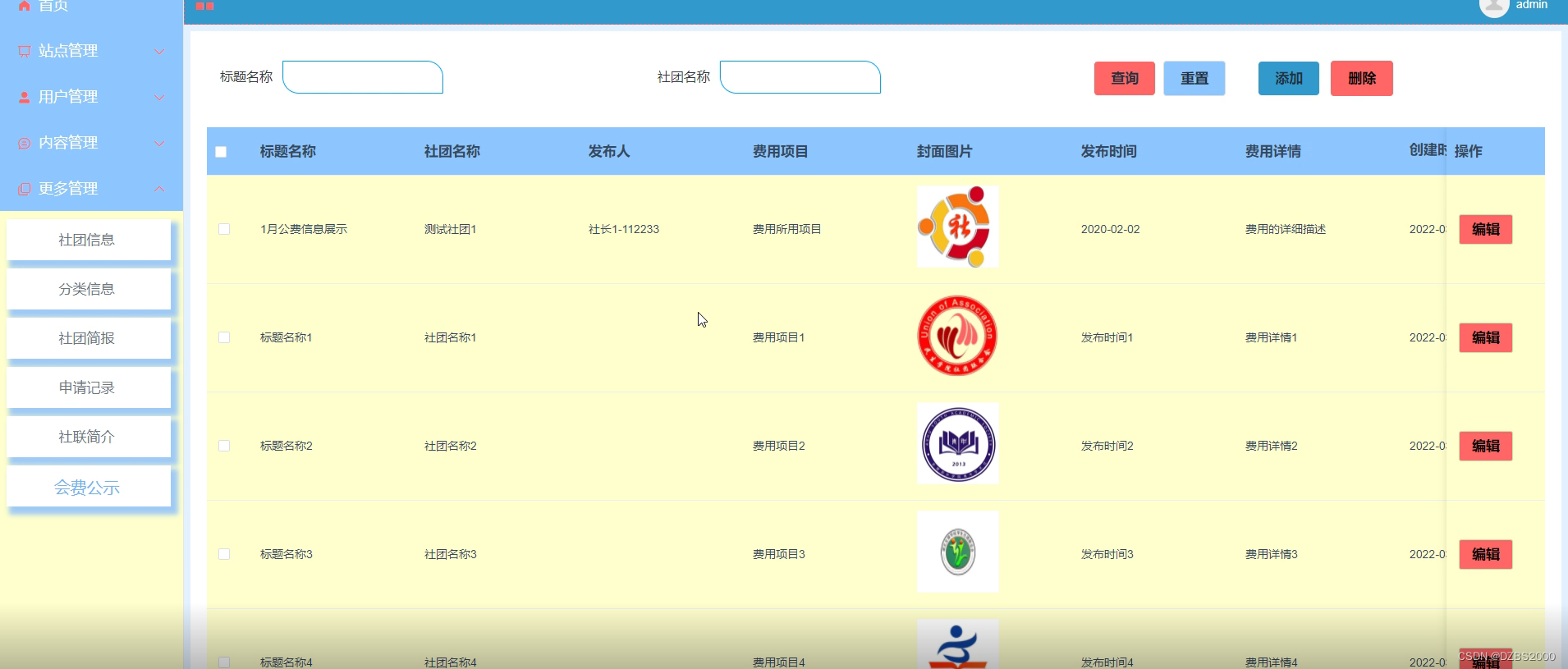The height and width of the screenshot is (669, 1568).
Task: Click the red squares icon in top bar
Action: (204, 6)
